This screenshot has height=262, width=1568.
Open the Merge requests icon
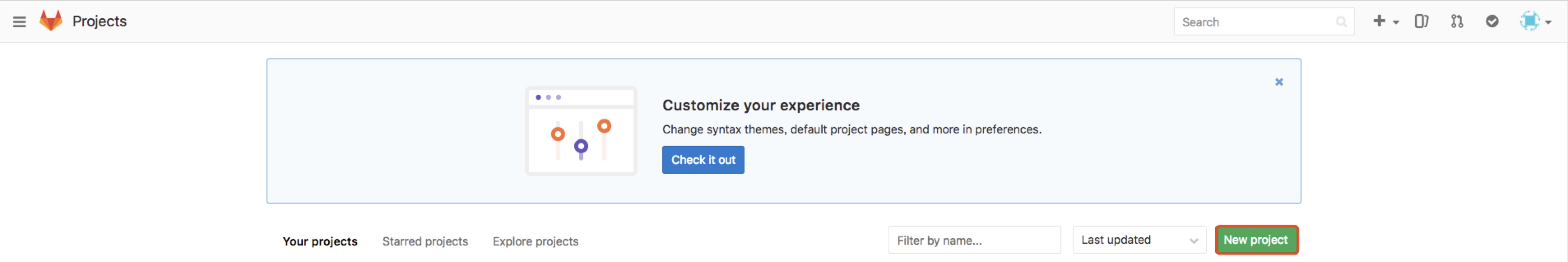(1457, 21)
